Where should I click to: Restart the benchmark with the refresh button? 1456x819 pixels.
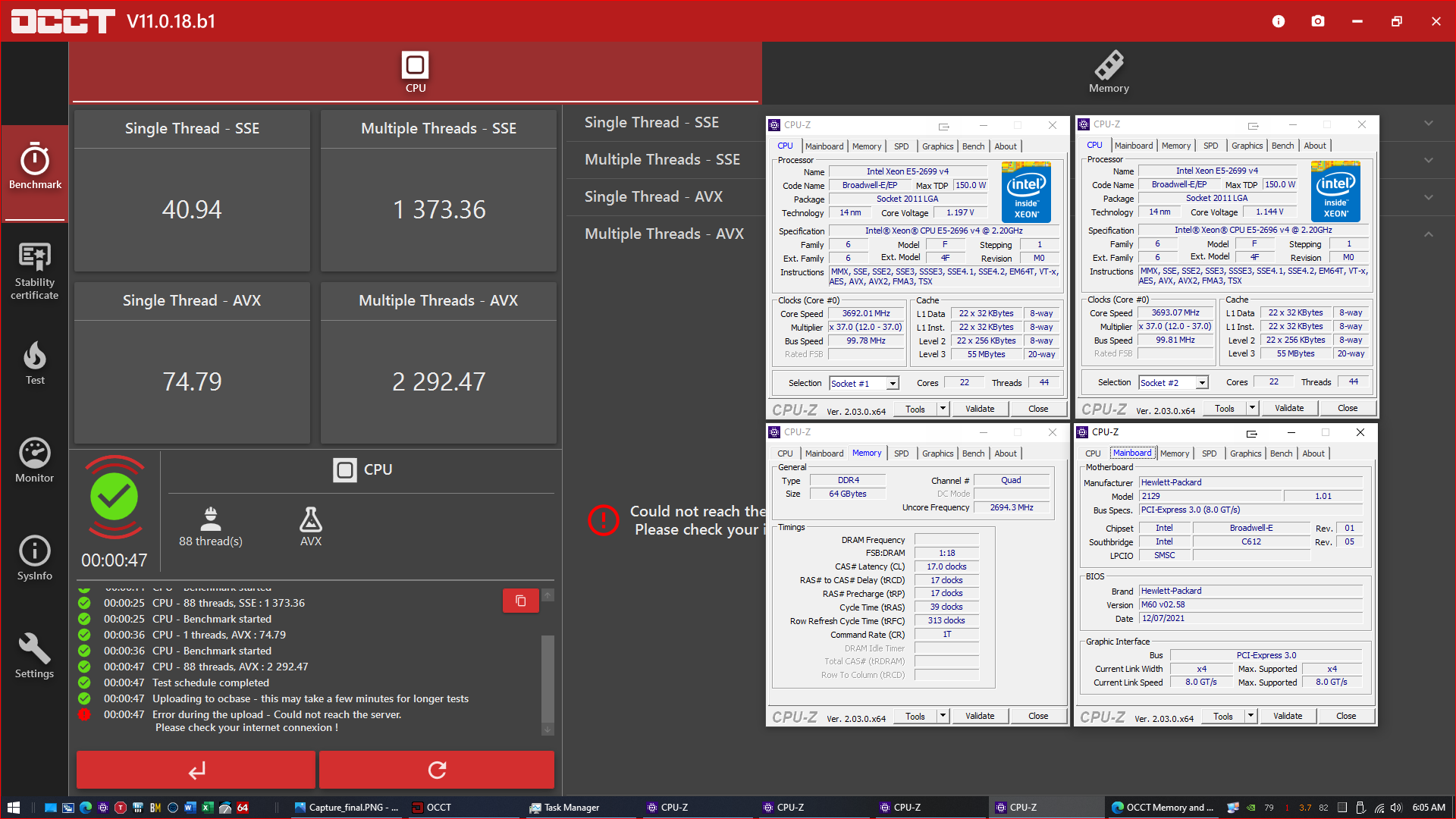[x=437, y=770]
